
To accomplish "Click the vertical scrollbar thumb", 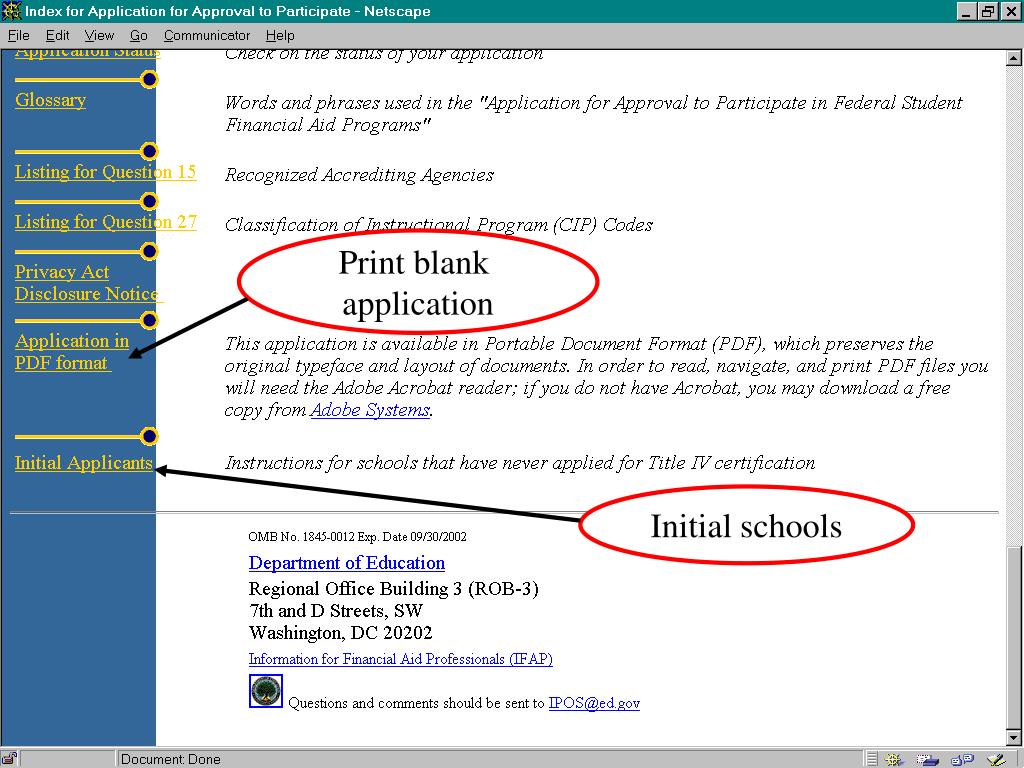I will pyautogui.click(x=1014, y=637).
